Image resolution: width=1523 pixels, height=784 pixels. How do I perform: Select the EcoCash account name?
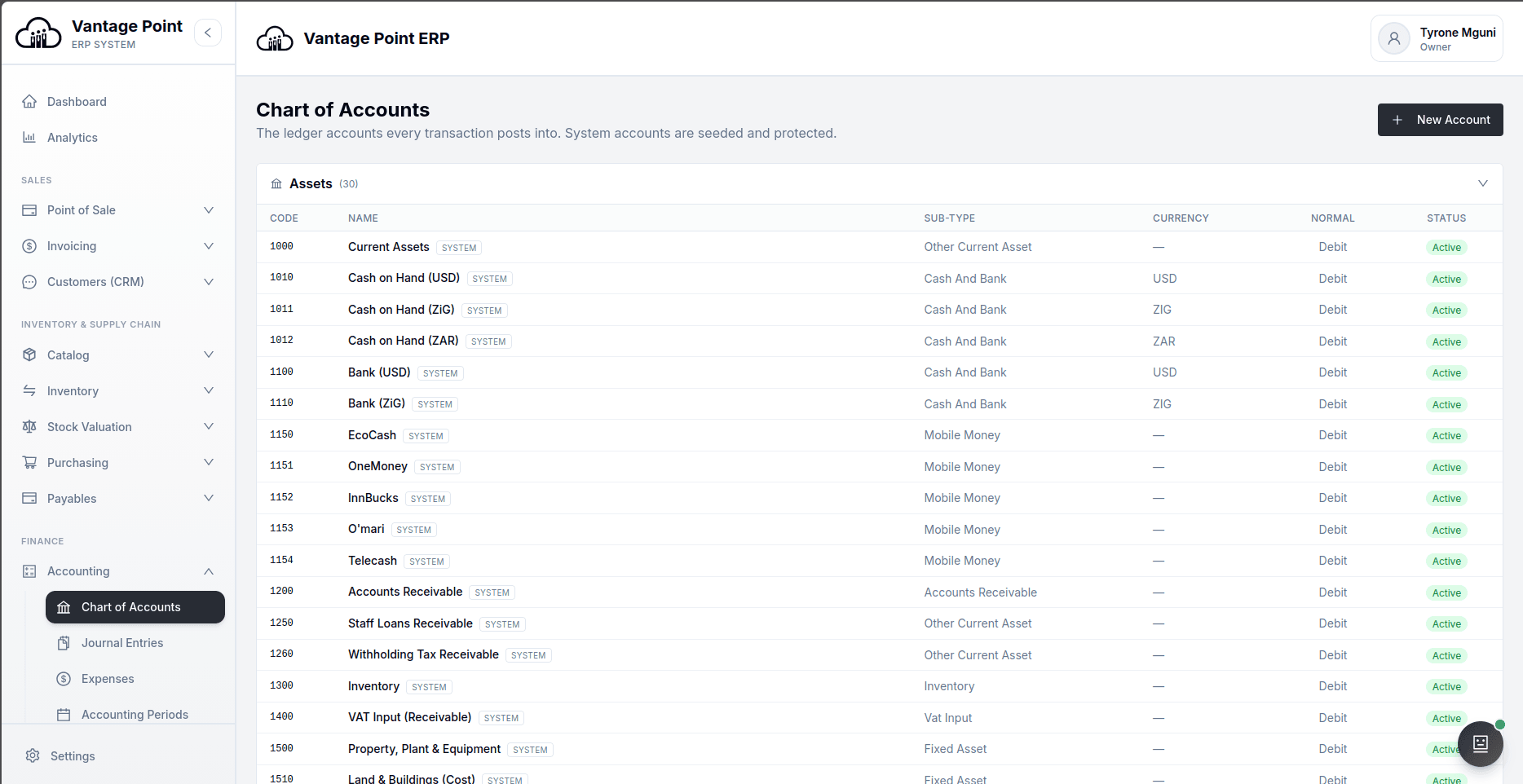coord(372,435)
